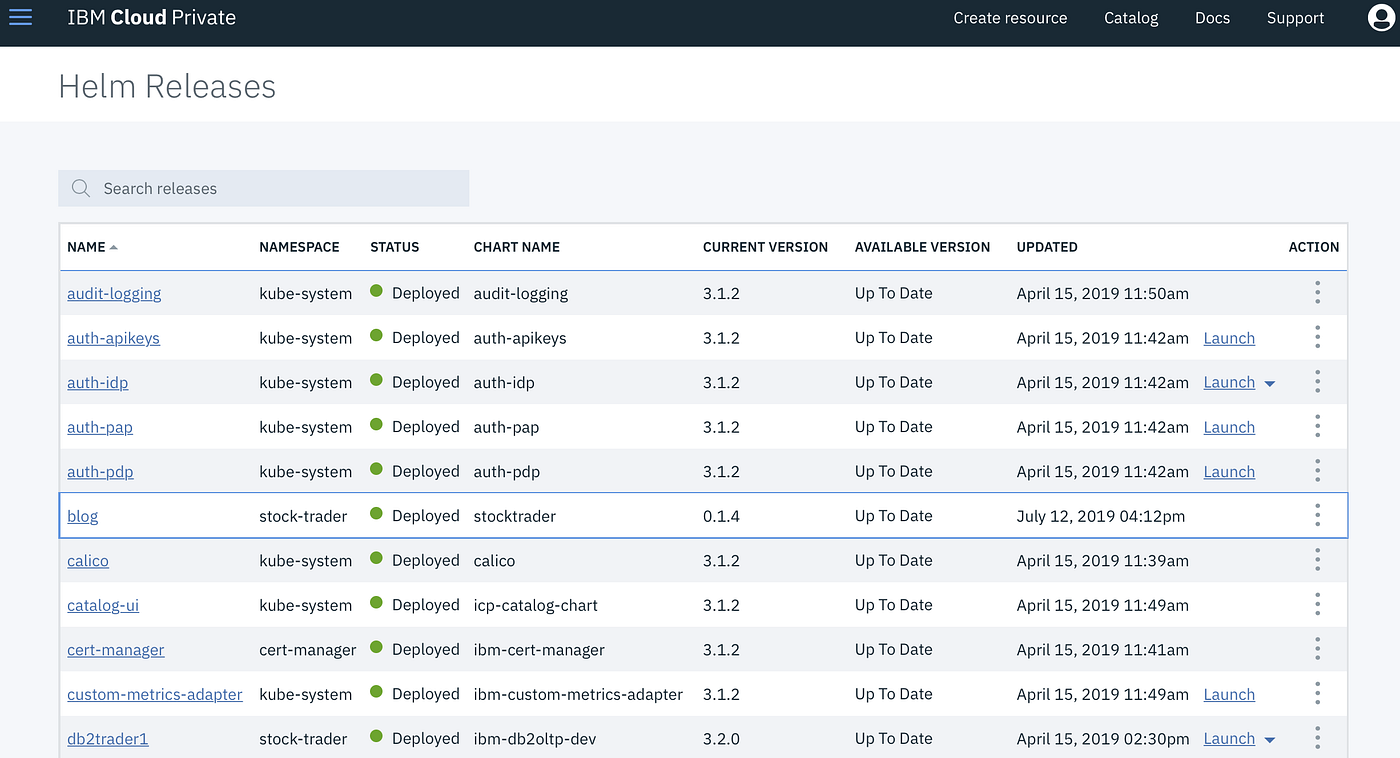Viewport: 1400px width, 758px height.
Task: Click Launch link for auth-apikeys
Action: (x=1229, y=338)
